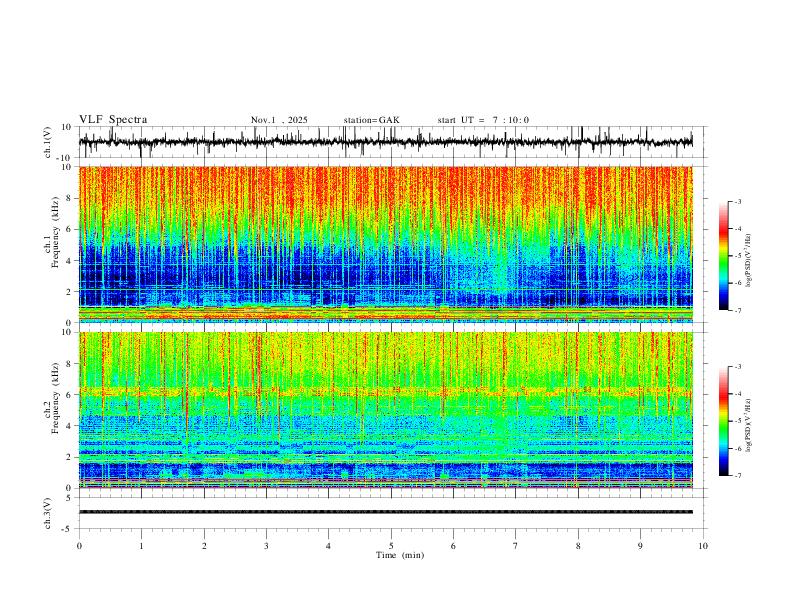This screenshot has height=612, width=792.
Task: Click the "station=GAK" label
Action: 371,120
